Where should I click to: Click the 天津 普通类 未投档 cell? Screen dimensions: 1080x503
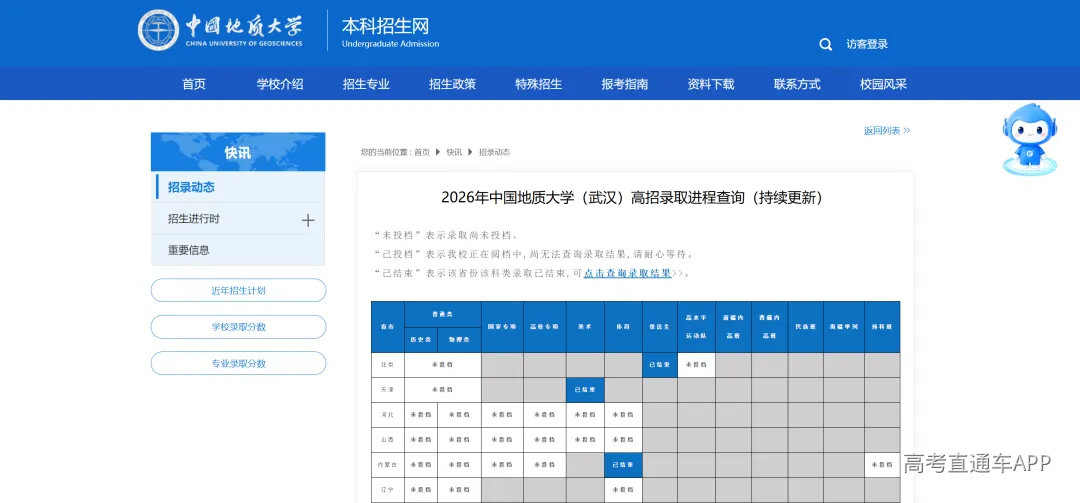tap(442, 390)
